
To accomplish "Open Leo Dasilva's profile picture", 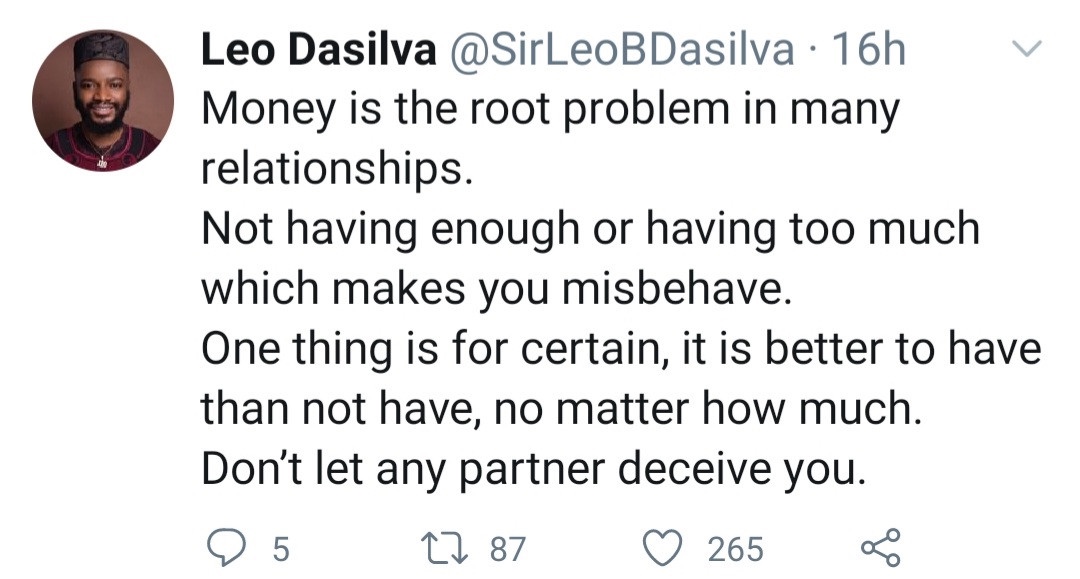I will tap(103, 101).
